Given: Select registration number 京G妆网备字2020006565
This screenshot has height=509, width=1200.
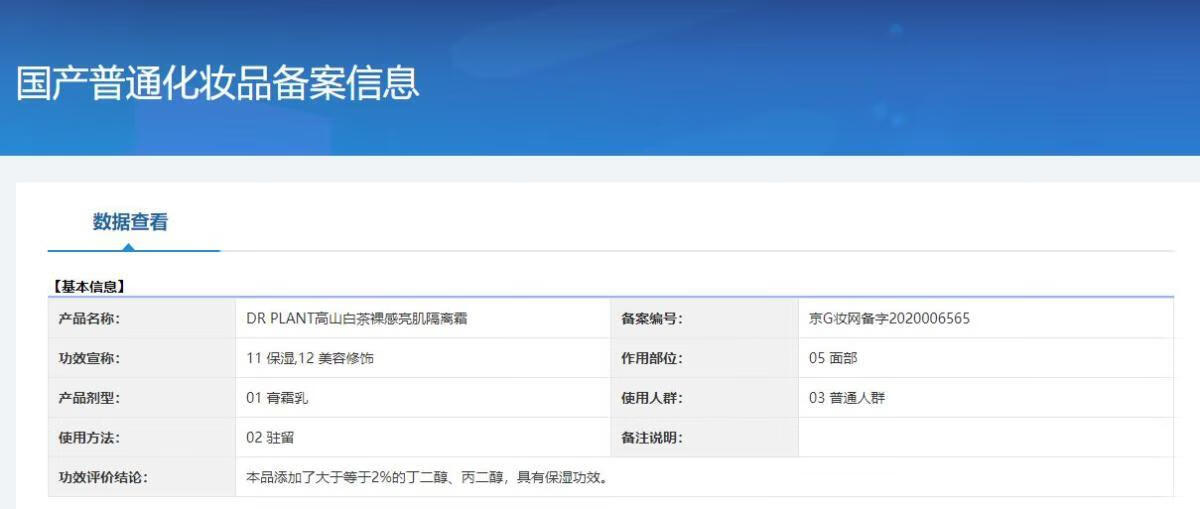Looking at the screenshot, I should [x=889, y=319].
